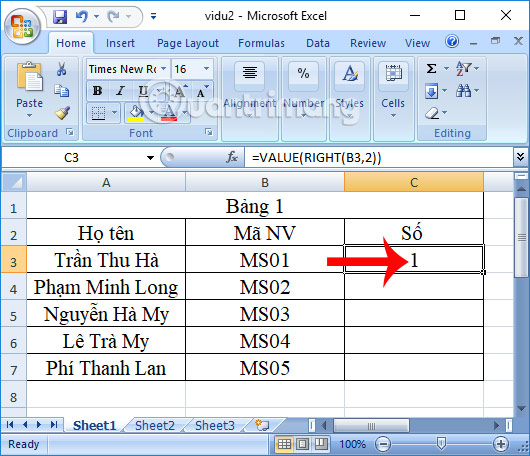Go to the first sheet tab
530x456 pixels.
(10, 425)
